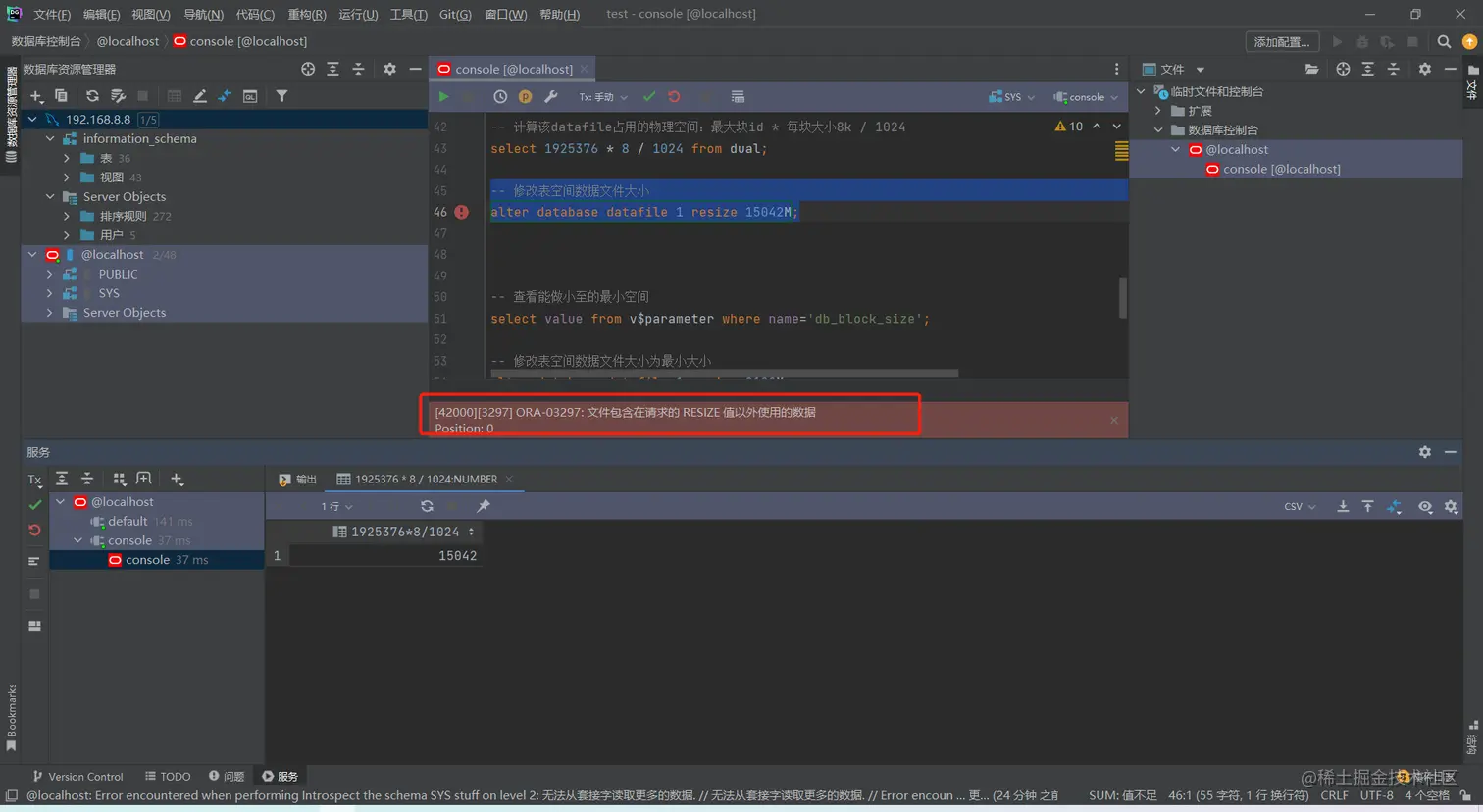Viewport: 1483px width, 812px height.
Task: Select the SYS schema in database tree
Action: coord(109,293)
